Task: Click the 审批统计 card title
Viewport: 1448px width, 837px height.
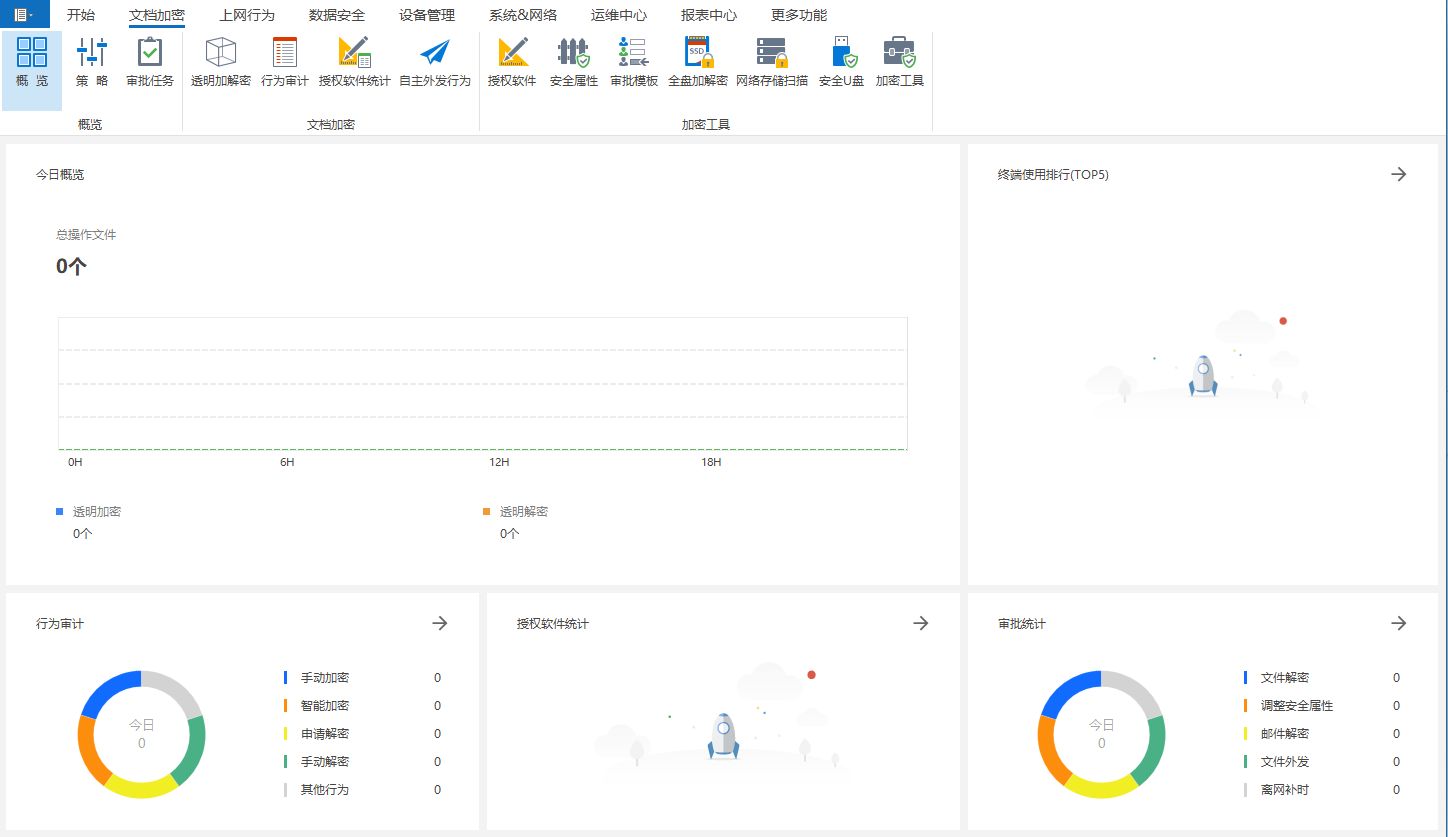Action: point(1021,624)
